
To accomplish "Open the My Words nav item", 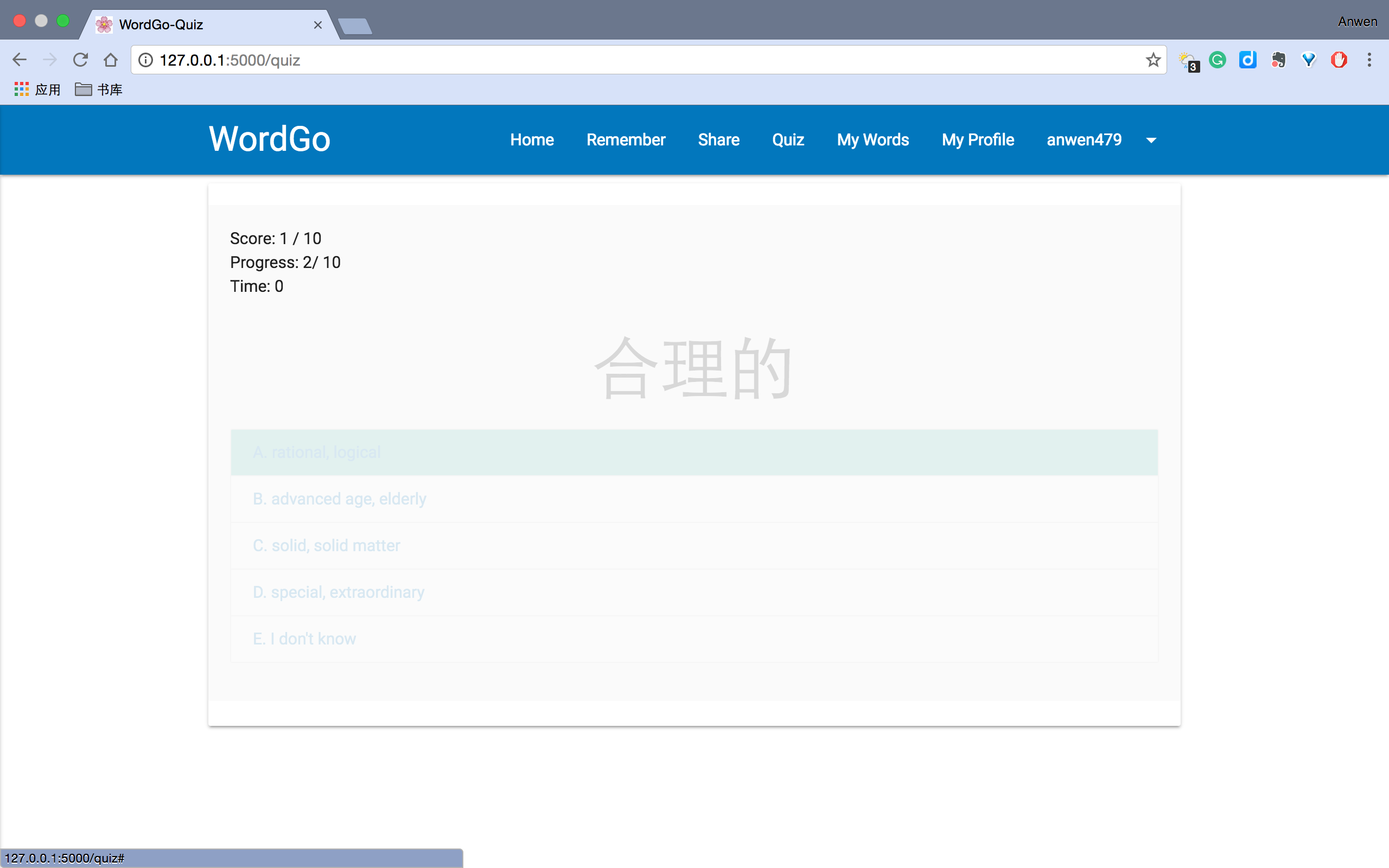I will coord(872,140).
